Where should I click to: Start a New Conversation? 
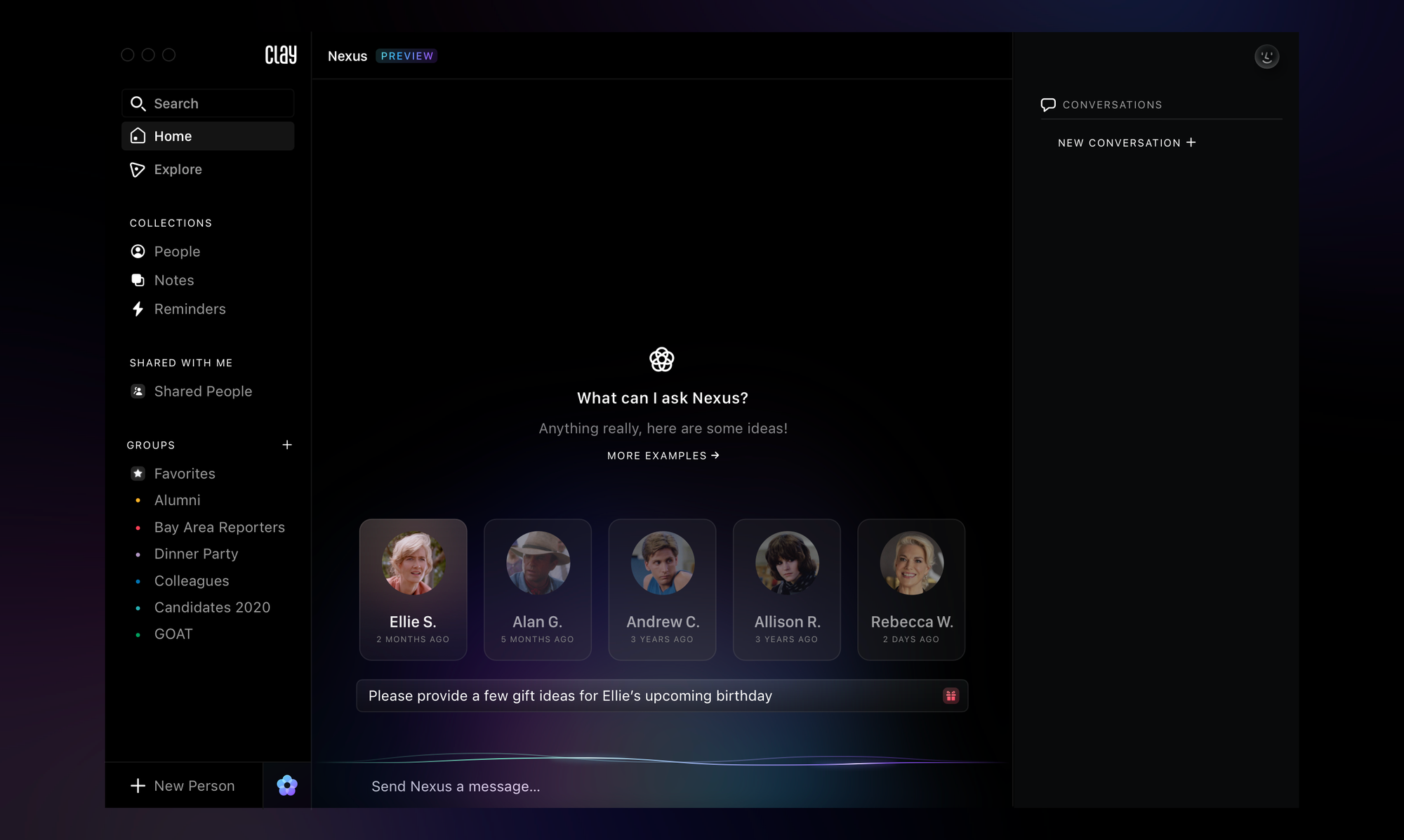point(1126,142)
